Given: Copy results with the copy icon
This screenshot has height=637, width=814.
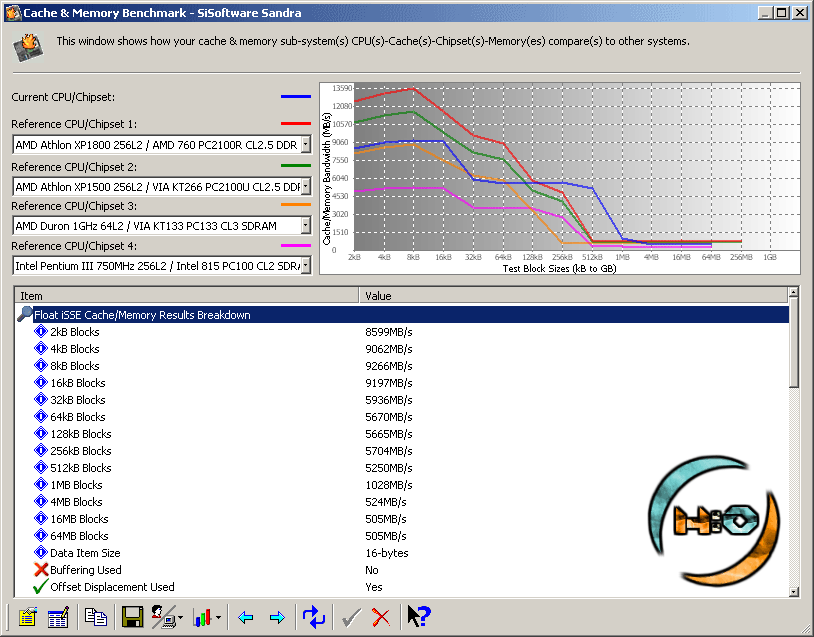Looking at the screenshot, I should pyautogui.click(x=96, y=617).
